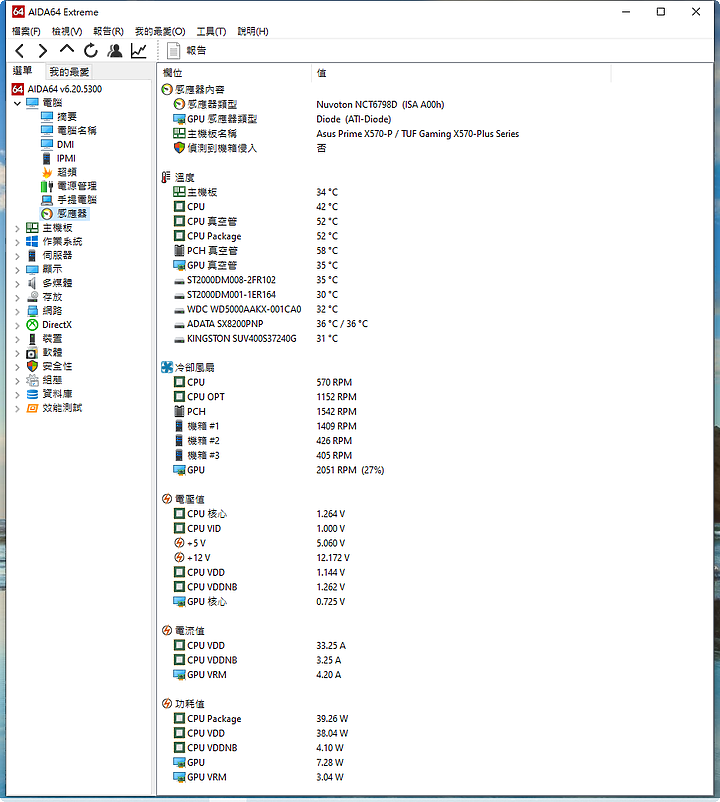720x802 pixels.
Task: Expand the 網路 tree node
Action: 17,311
